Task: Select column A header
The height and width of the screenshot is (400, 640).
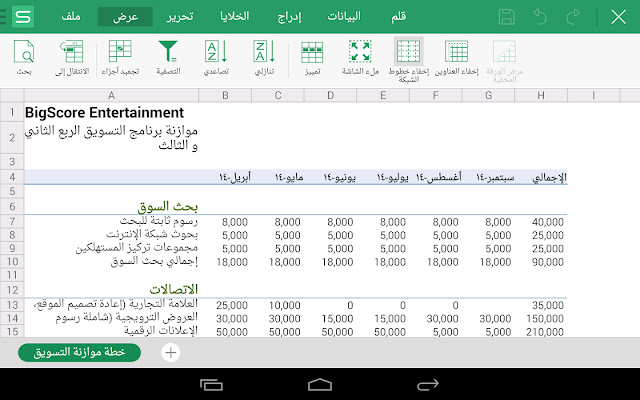Action: [x=111, y=96]
